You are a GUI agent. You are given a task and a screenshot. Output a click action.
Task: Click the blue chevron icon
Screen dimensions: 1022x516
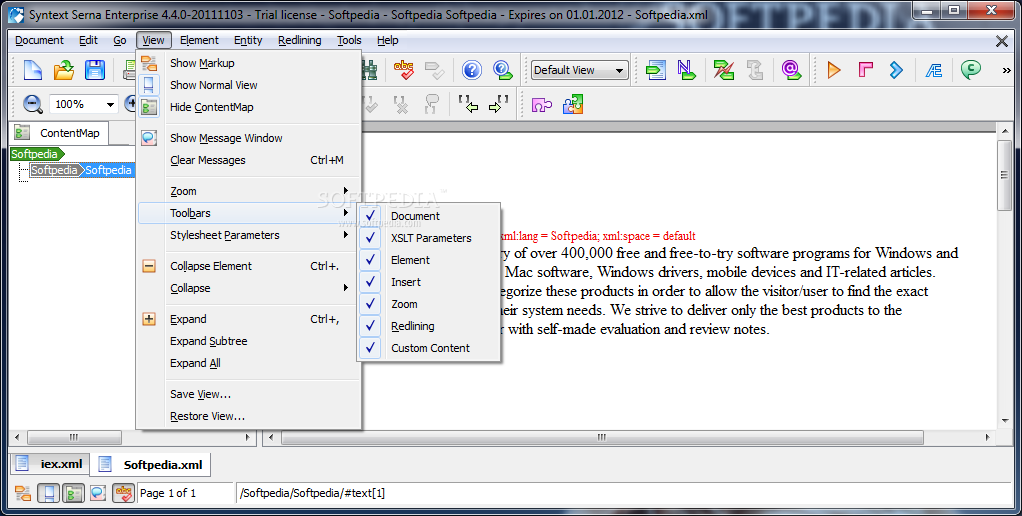(x=897, y=70)
